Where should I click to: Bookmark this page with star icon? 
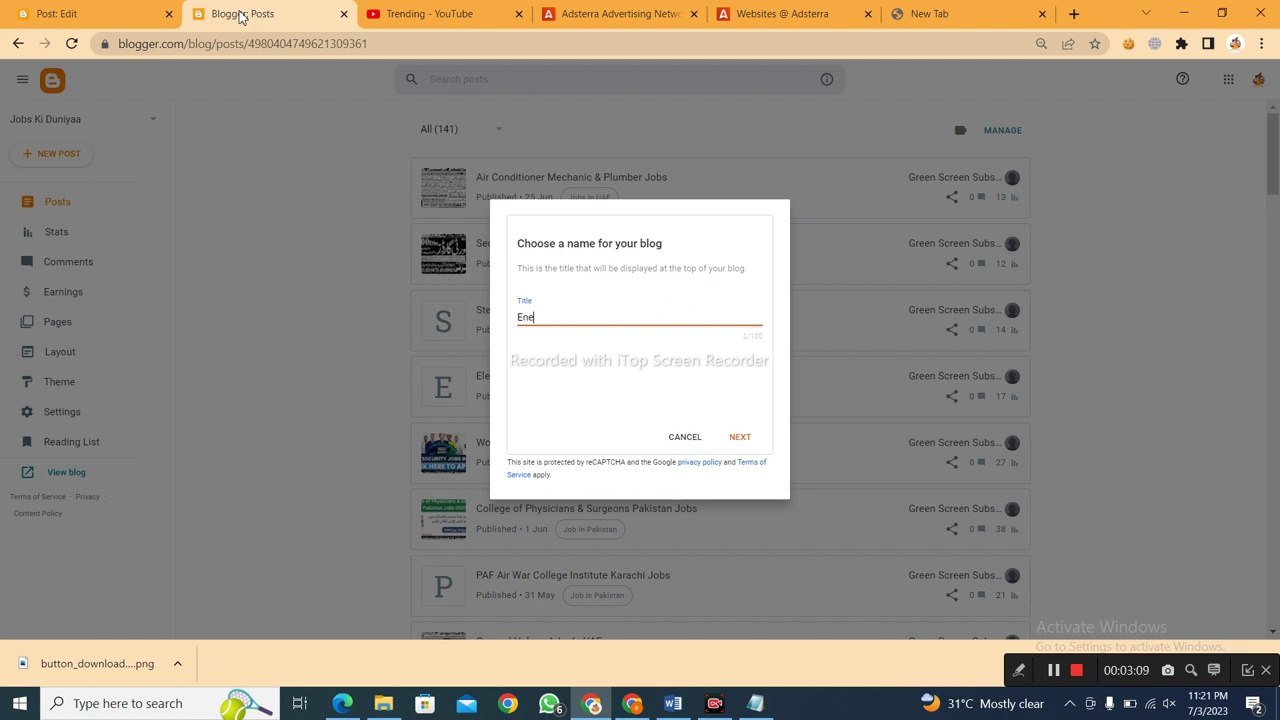coord(1095,44)
